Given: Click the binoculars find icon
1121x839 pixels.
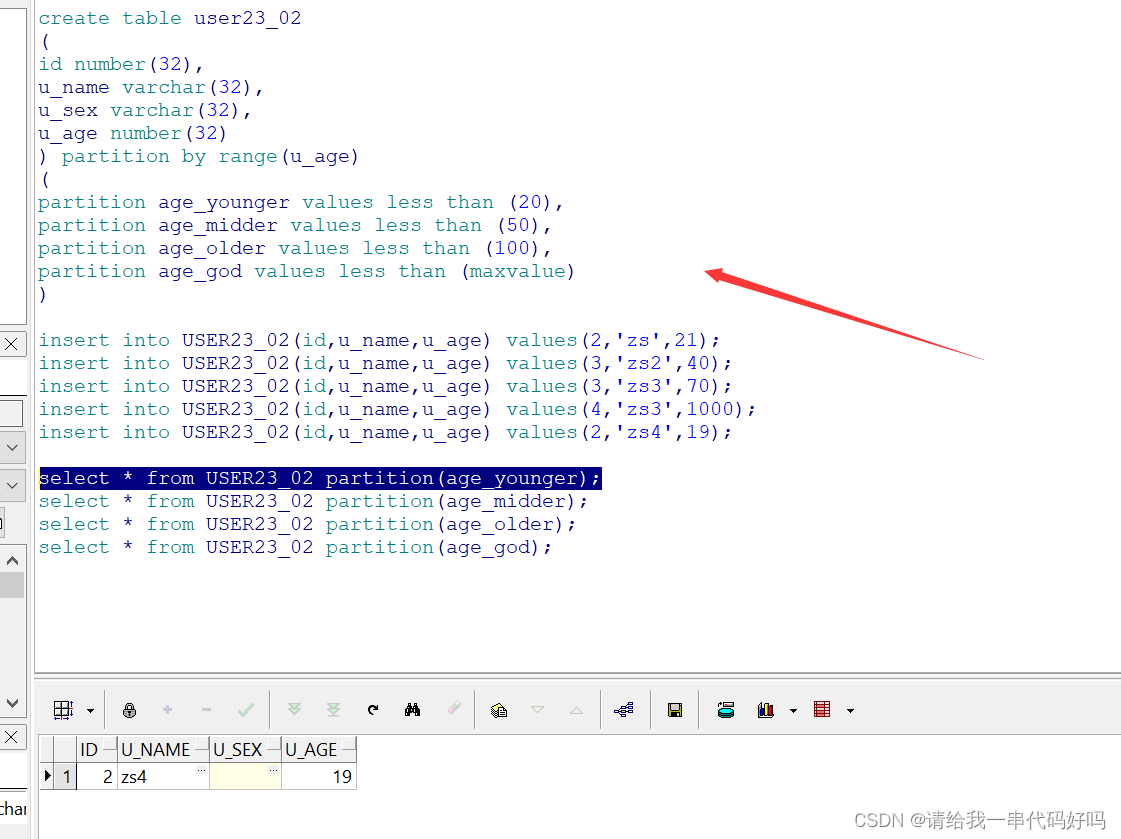Looking at the screenshot, I should (413, 710).
